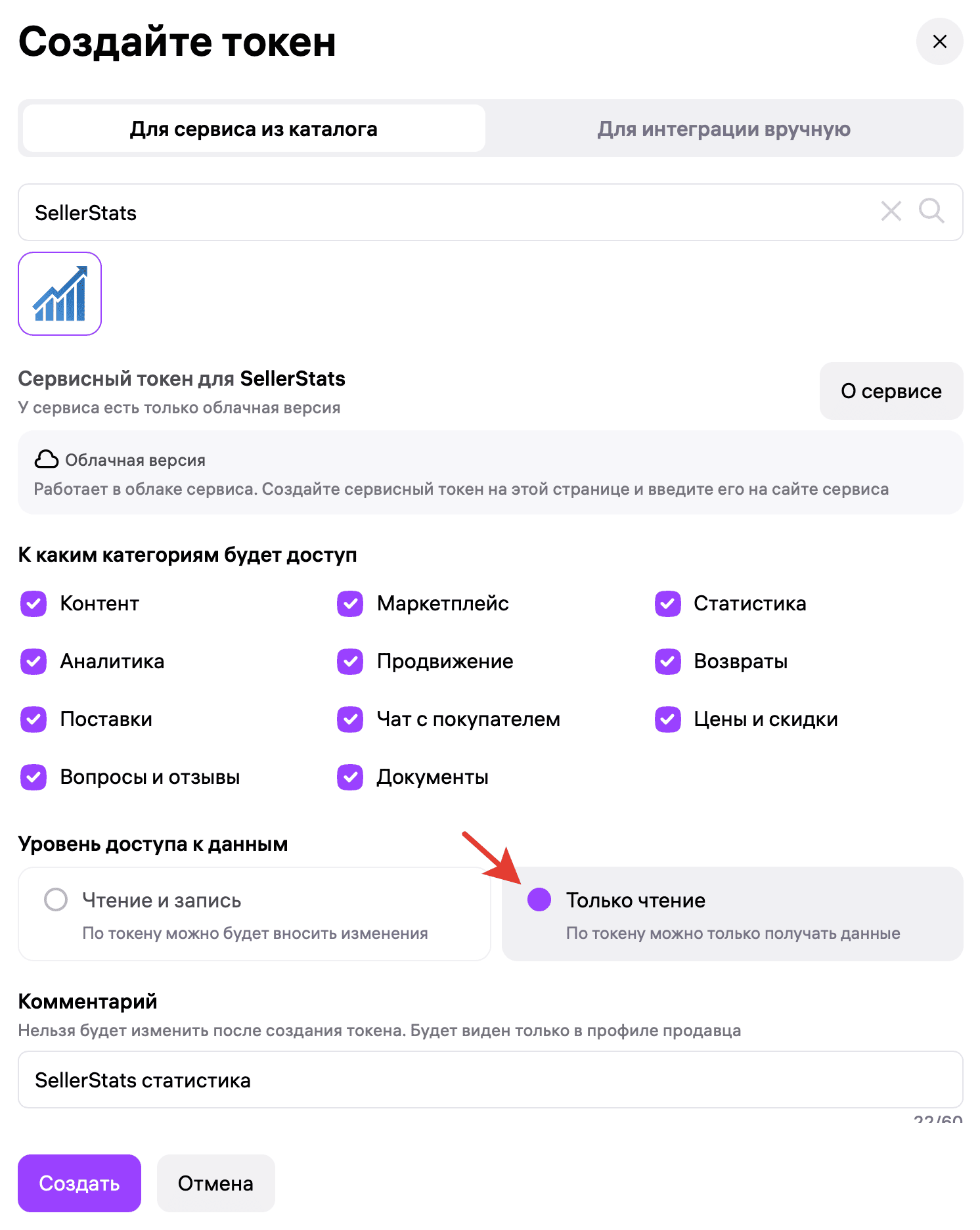Click the SellerStats service logo
Viewport: 980px width, 1230px height.
[x=59, y=294]
